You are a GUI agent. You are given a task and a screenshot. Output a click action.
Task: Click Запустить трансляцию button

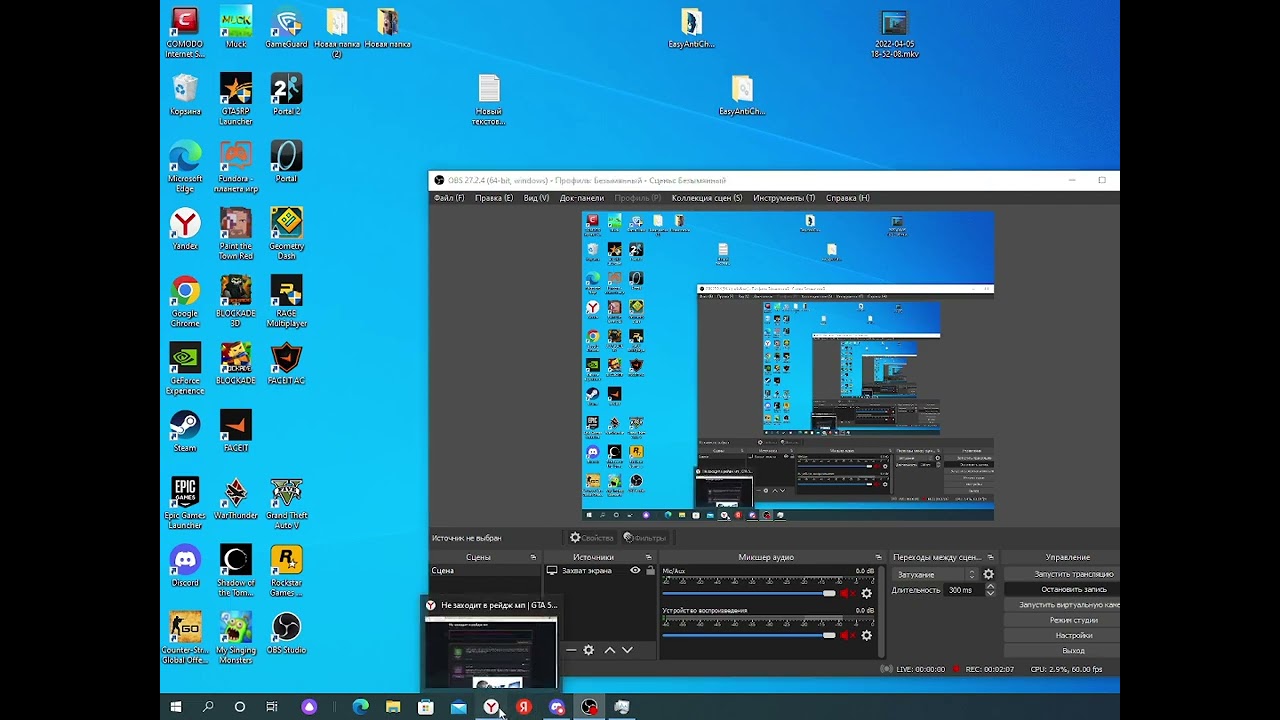click(x=1063, y=574)
